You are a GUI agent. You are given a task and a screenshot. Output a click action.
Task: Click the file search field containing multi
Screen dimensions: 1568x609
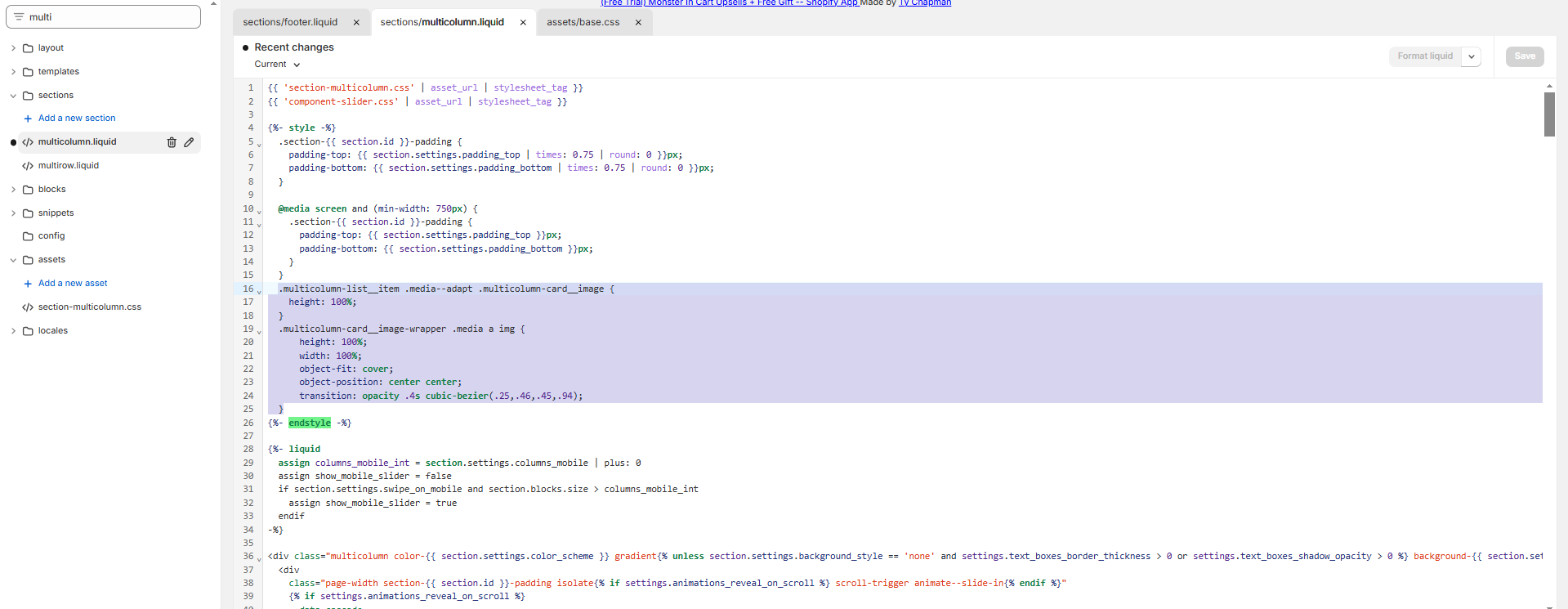click(103, 16)
